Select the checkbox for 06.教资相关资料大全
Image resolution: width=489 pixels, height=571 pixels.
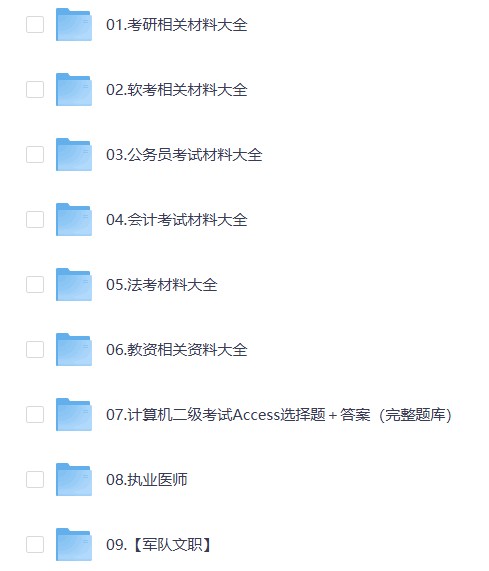click(35, 350)
